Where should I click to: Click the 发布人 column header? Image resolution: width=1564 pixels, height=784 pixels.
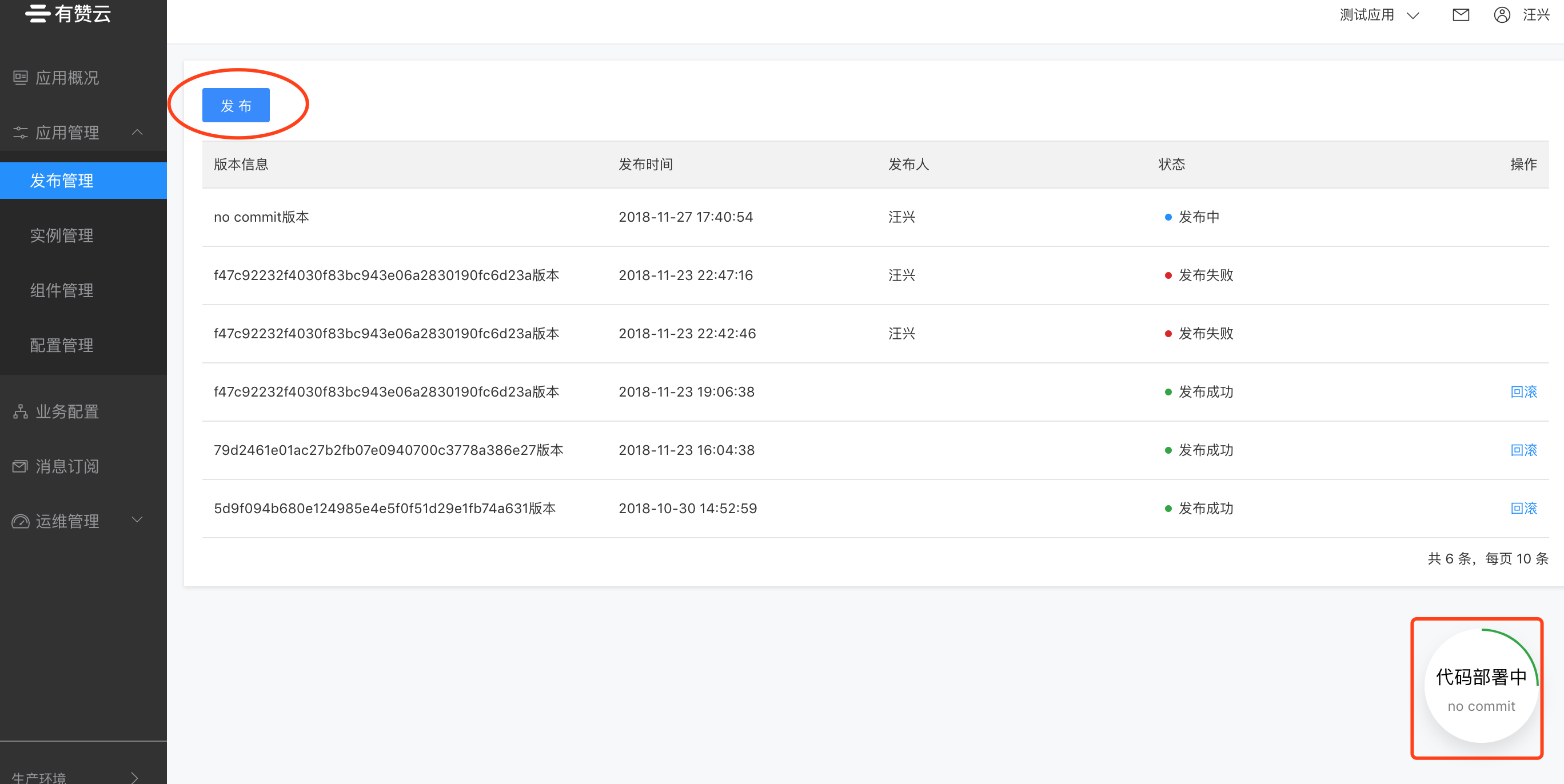coord(908,165)
